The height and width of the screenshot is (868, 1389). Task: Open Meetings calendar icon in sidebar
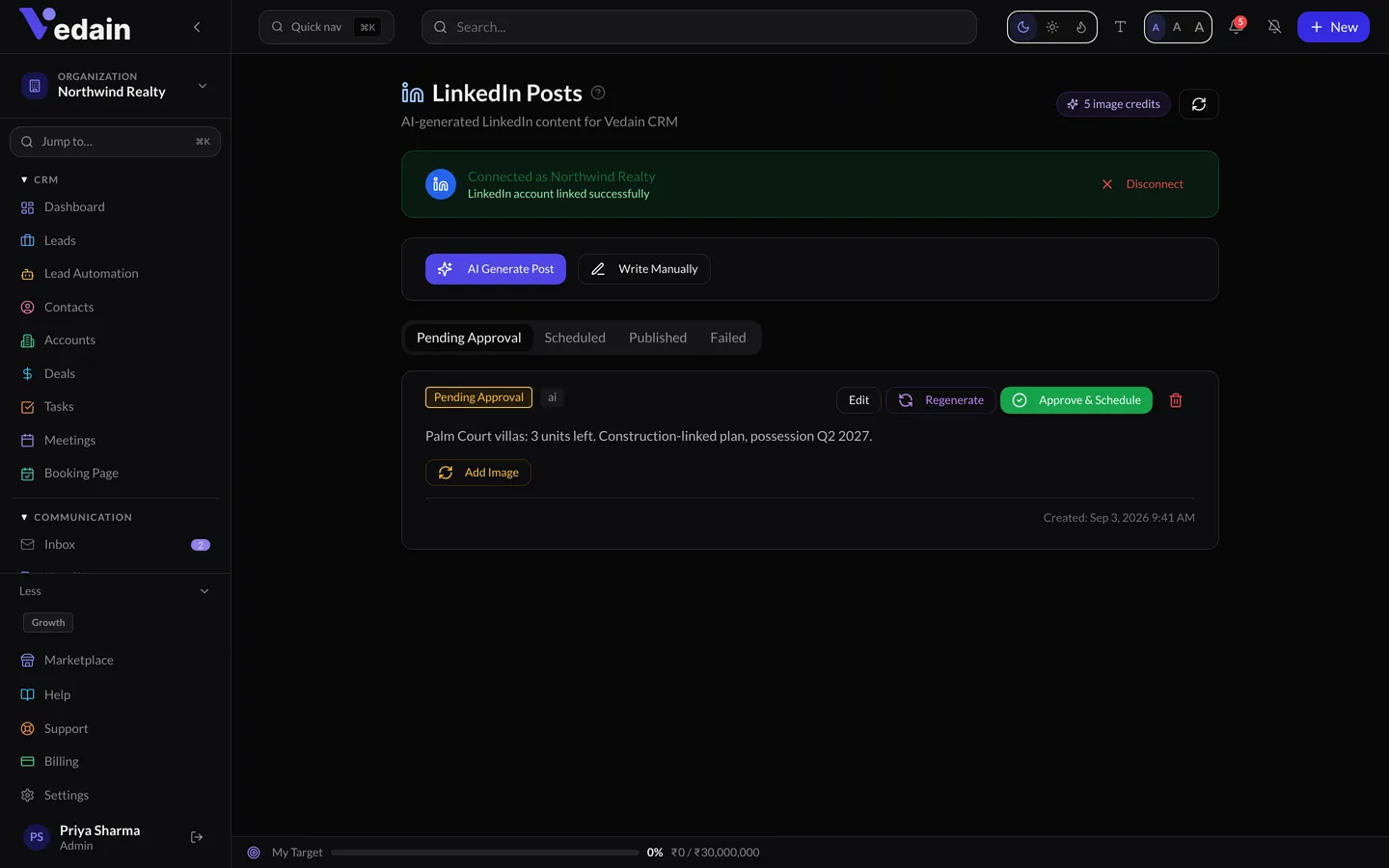[27, 441]
